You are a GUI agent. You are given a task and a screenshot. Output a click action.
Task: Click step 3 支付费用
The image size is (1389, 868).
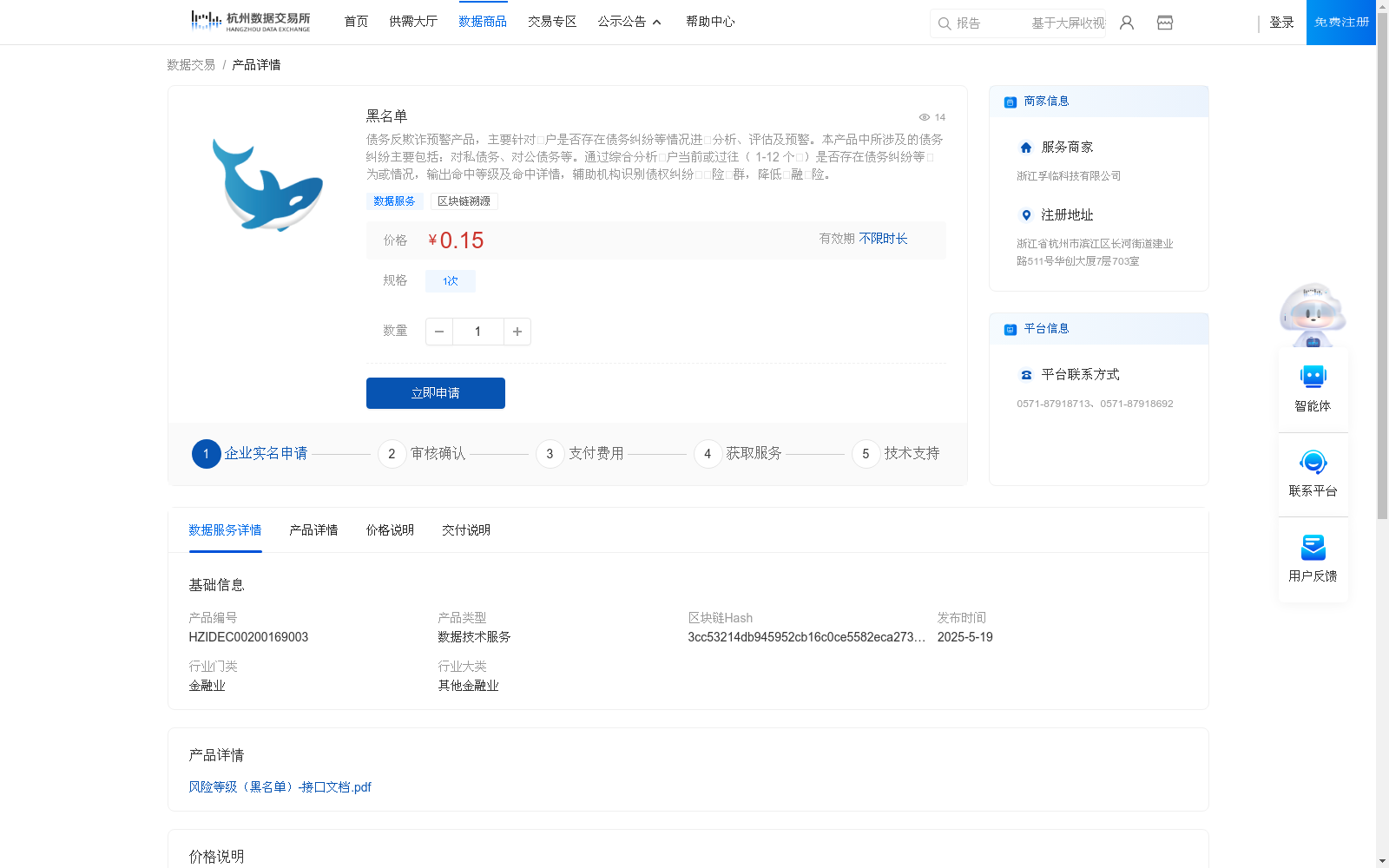[x=580, y=454]
